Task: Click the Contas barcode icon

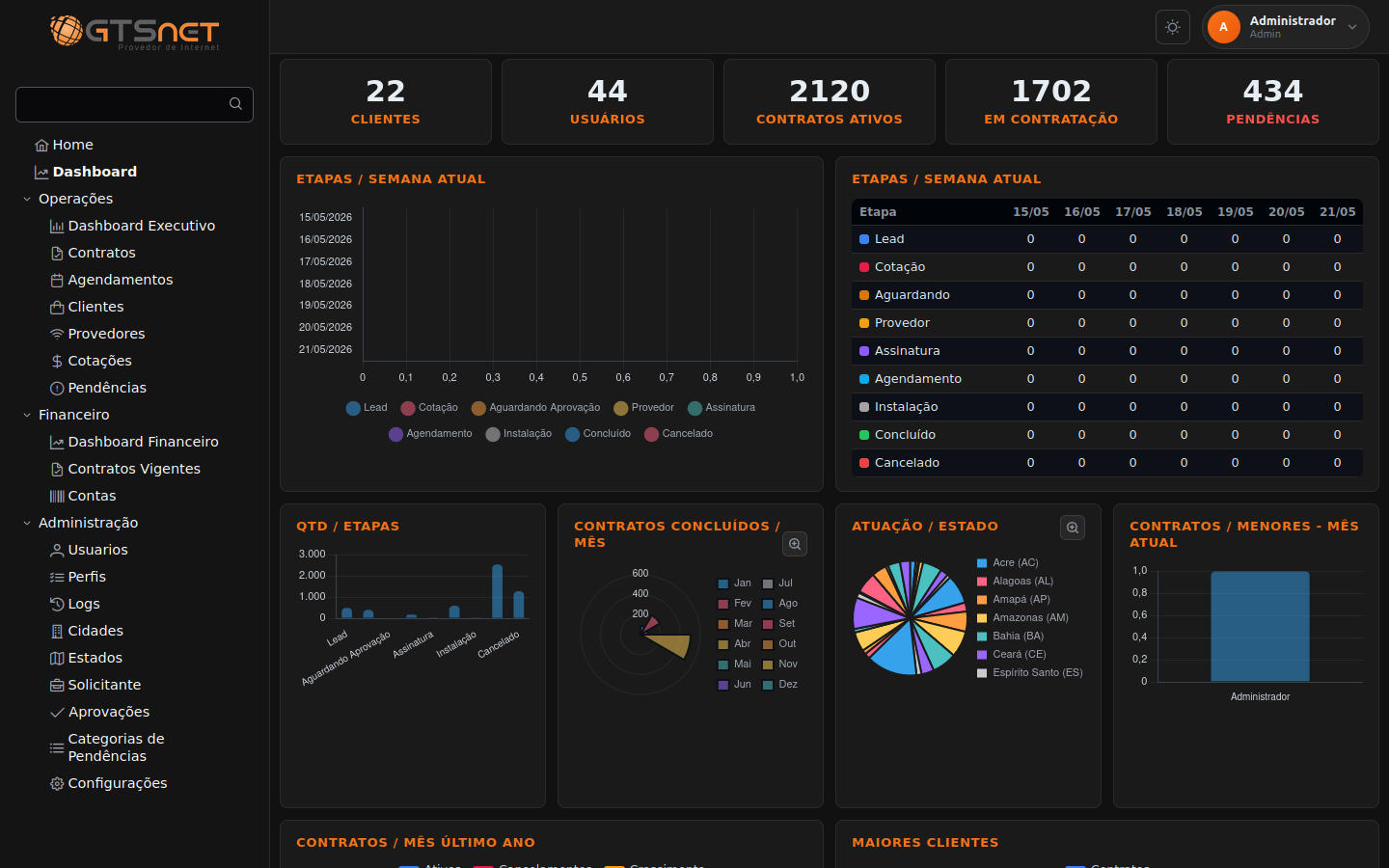Action: tap(57, 497)
